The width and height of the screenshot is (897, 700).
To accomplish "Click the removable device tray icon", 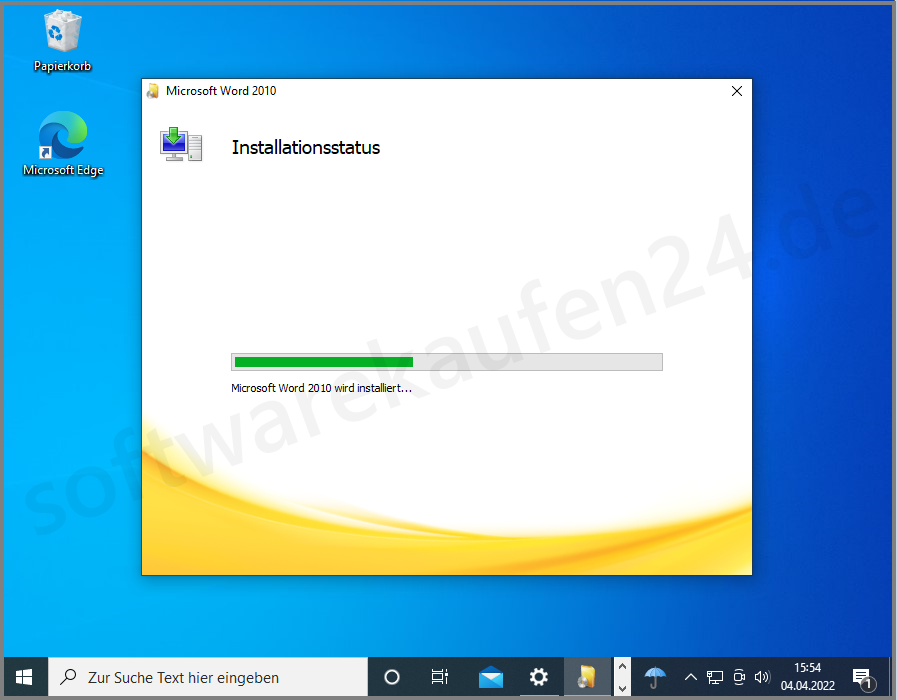I will 739,678.
